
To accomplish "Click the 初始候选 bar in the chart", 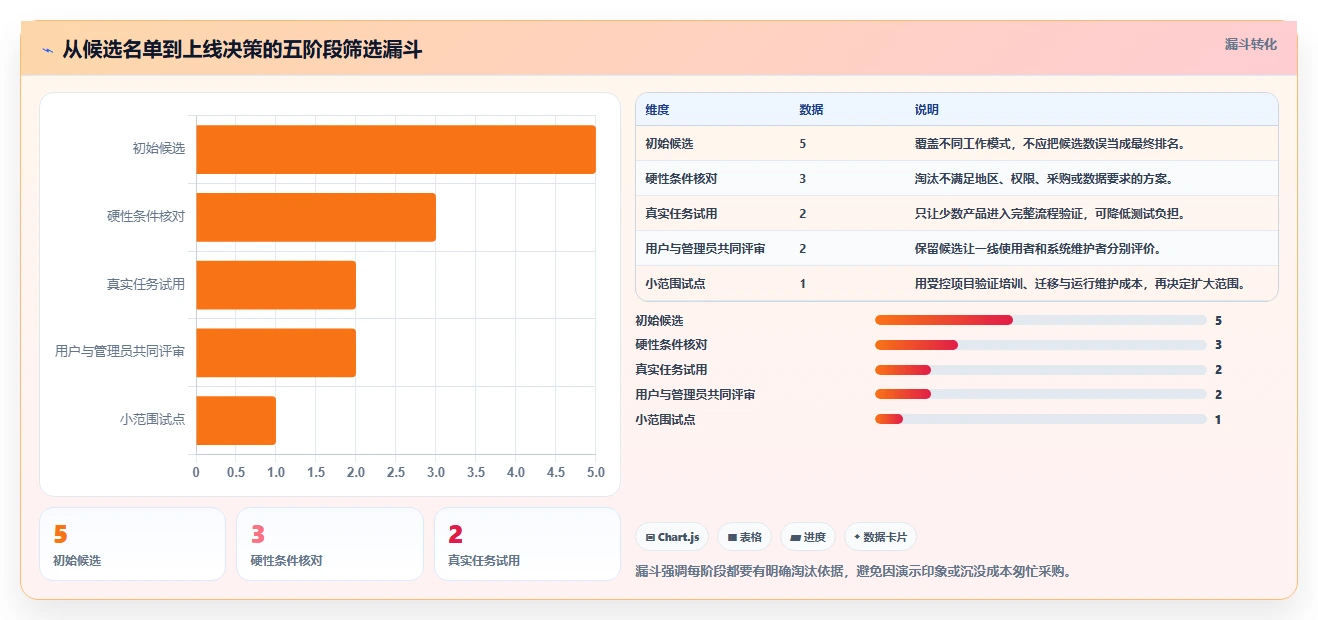I will (396, 149).
